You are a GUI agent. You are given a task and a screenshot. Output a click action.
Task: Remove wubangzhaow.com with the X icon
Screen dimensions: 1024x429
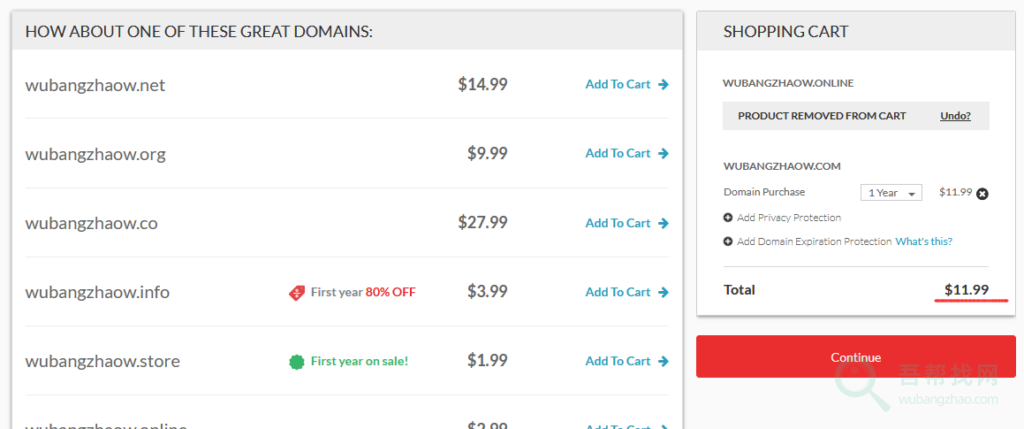982,193
